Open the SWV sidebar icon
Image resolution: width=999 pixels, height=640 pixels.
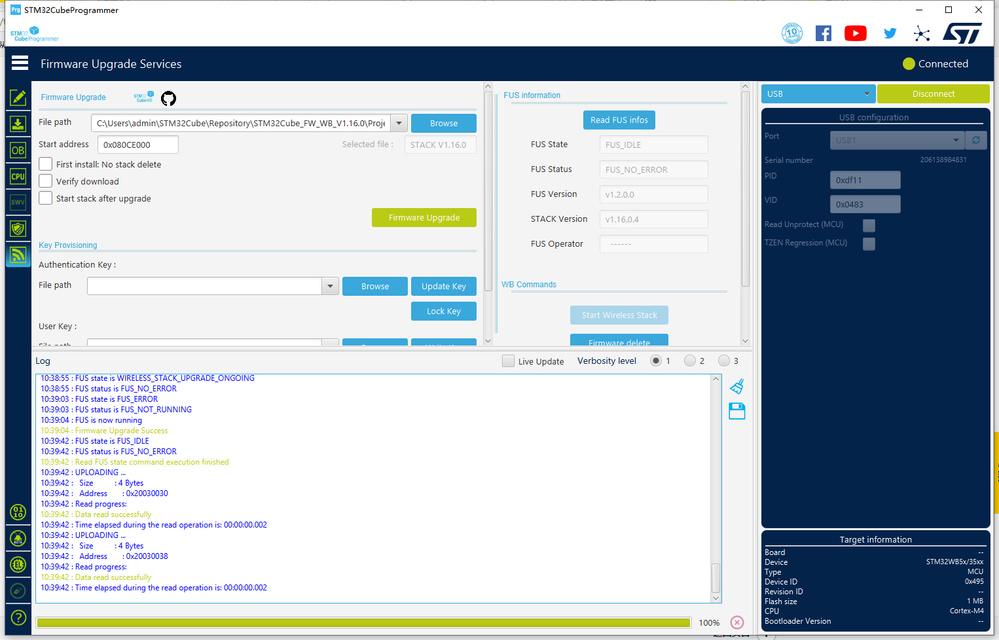point(18,203)
